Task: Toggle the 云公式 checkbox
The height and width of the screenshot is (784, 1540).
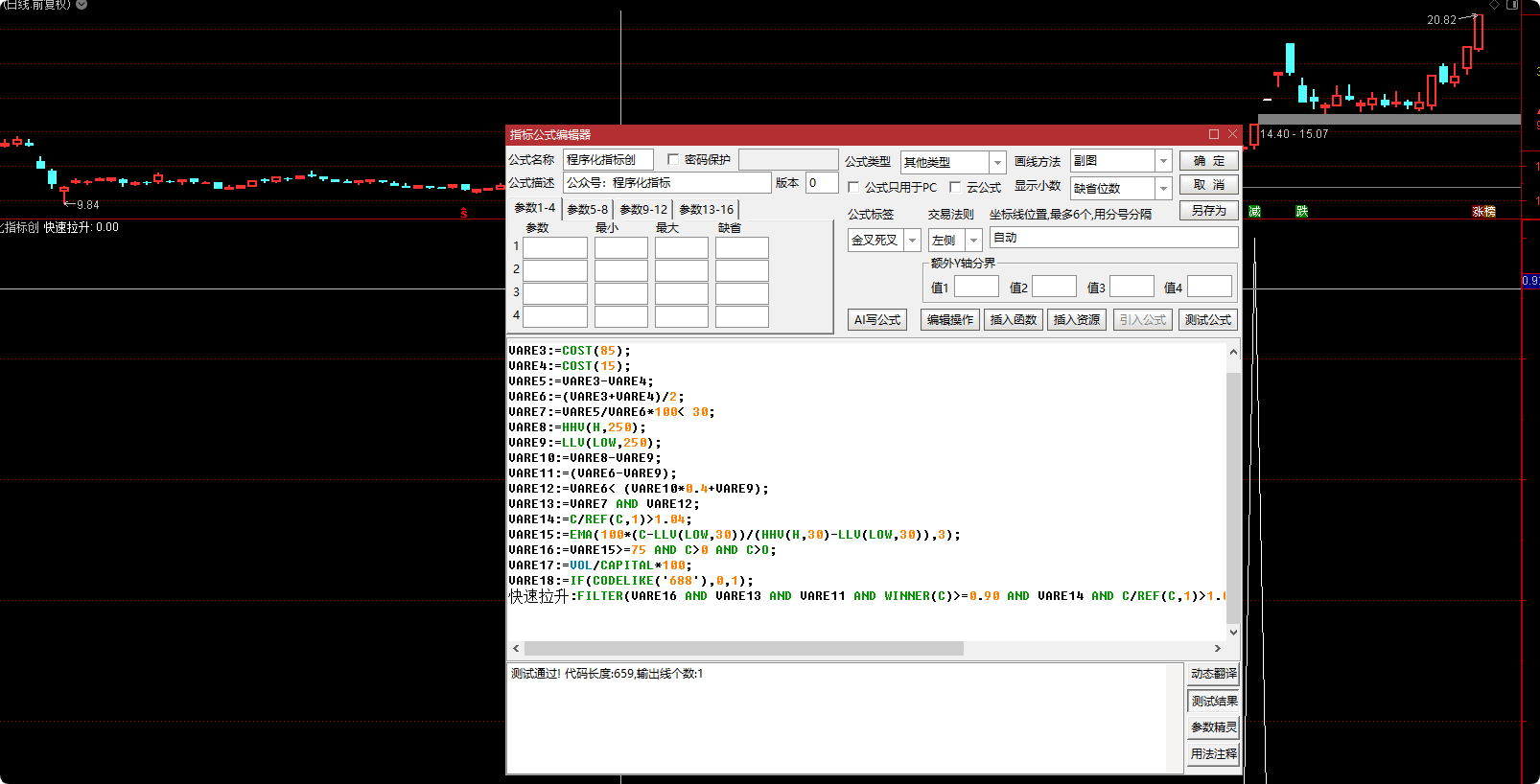Action: click(955, 187)
